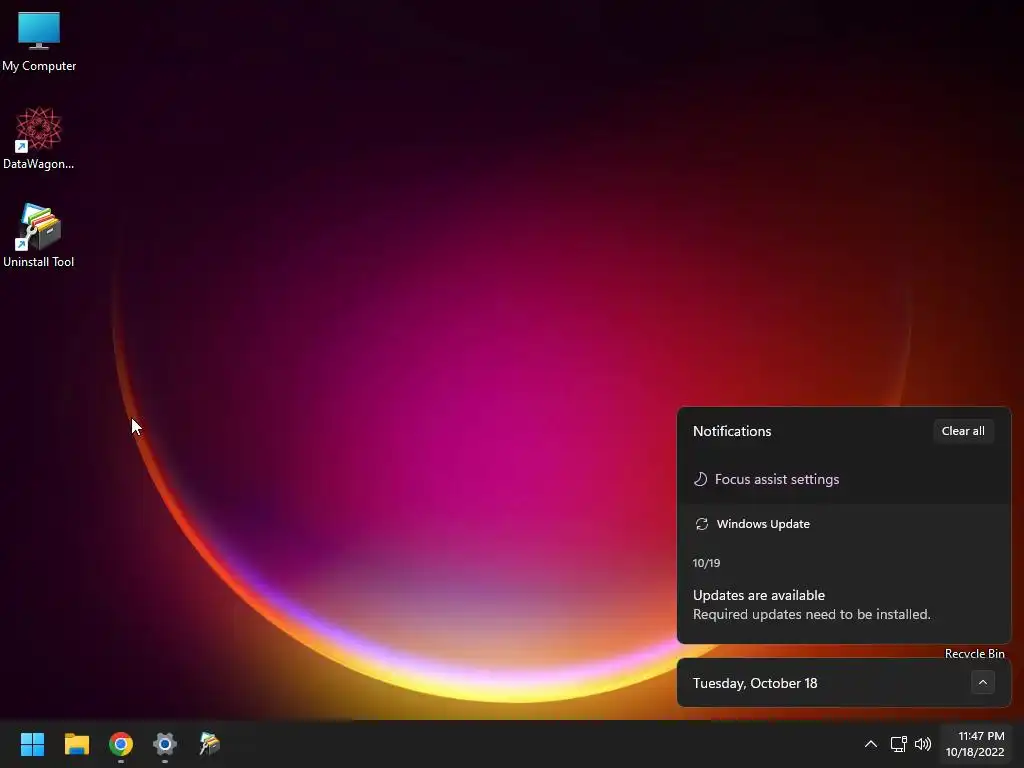Select the Recycle Bin desktop label

point(974,653)
